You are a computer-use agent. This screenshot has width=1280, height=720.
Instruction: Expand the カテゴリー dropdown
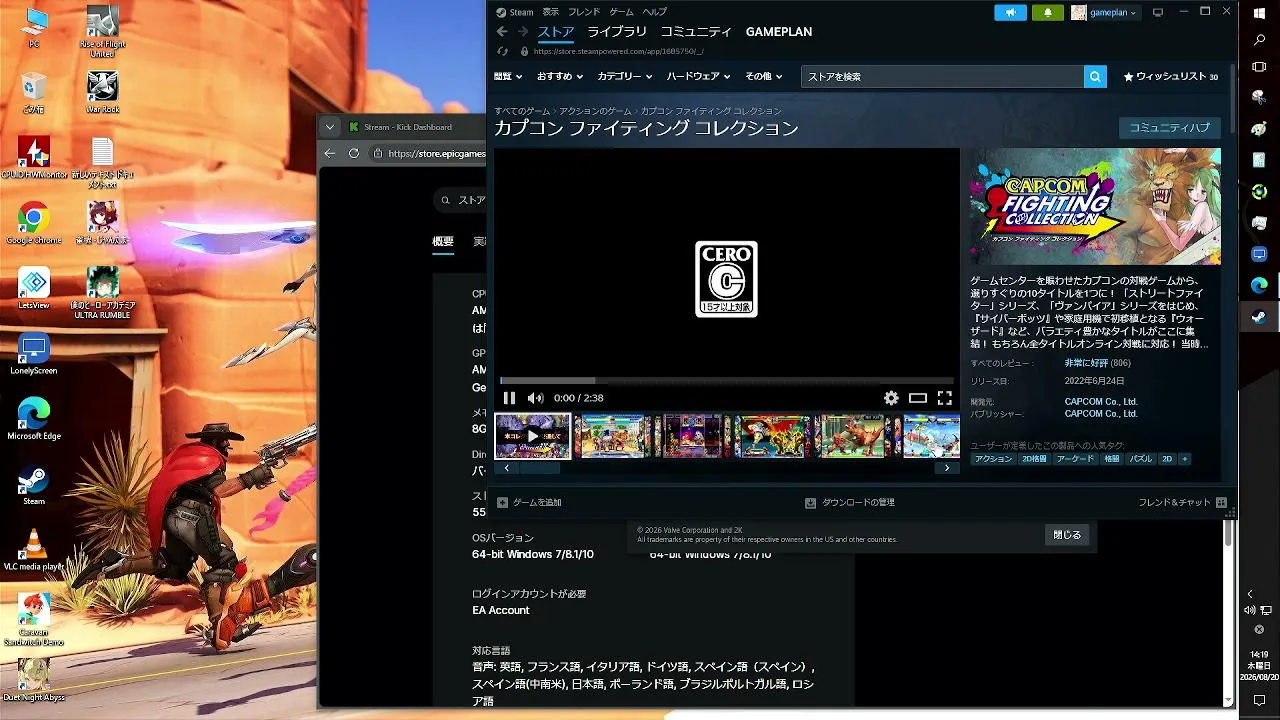click(624, 76)
